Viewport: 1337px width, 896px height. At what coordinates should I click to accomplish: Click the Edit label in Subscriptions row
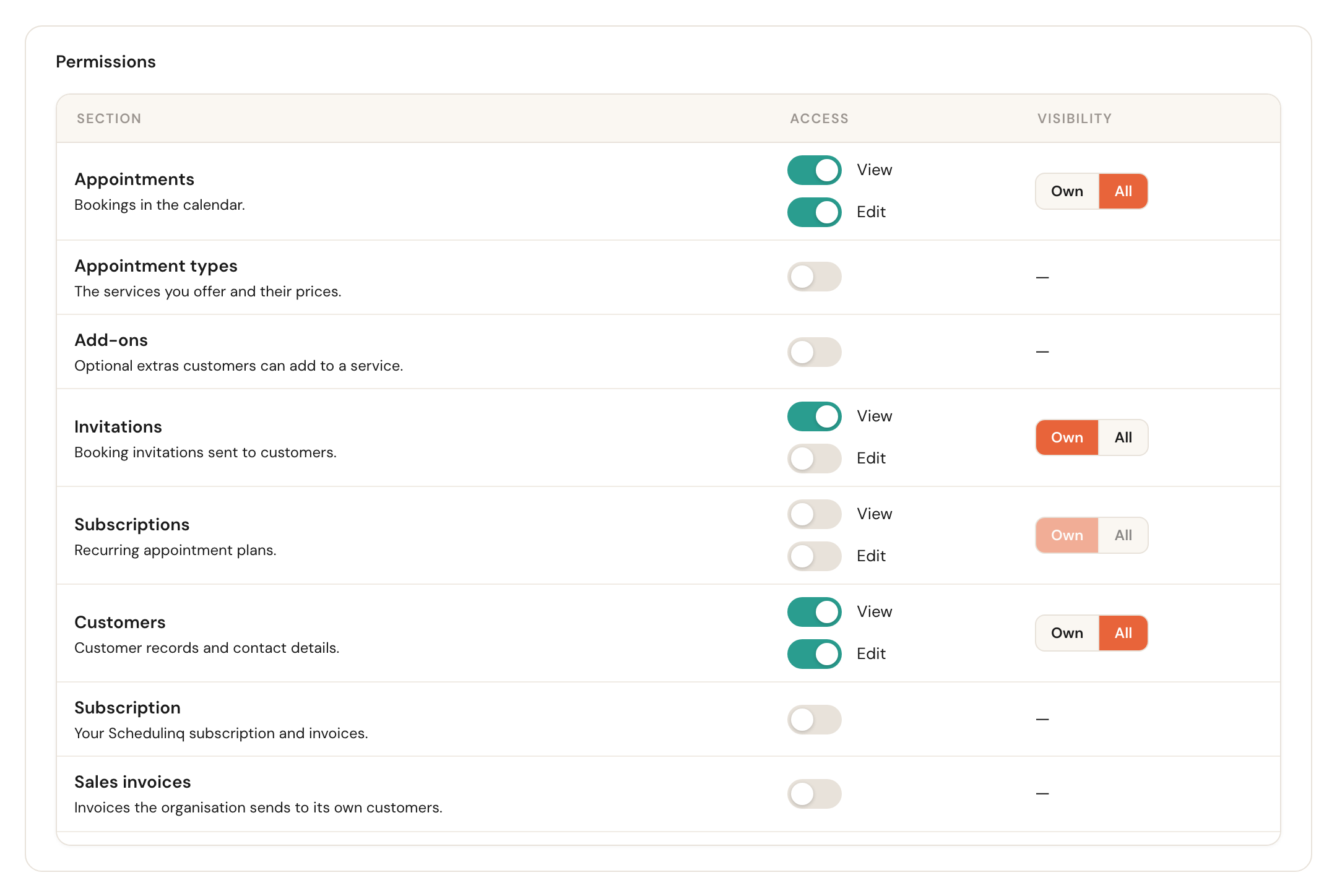[x=871, y=556]
